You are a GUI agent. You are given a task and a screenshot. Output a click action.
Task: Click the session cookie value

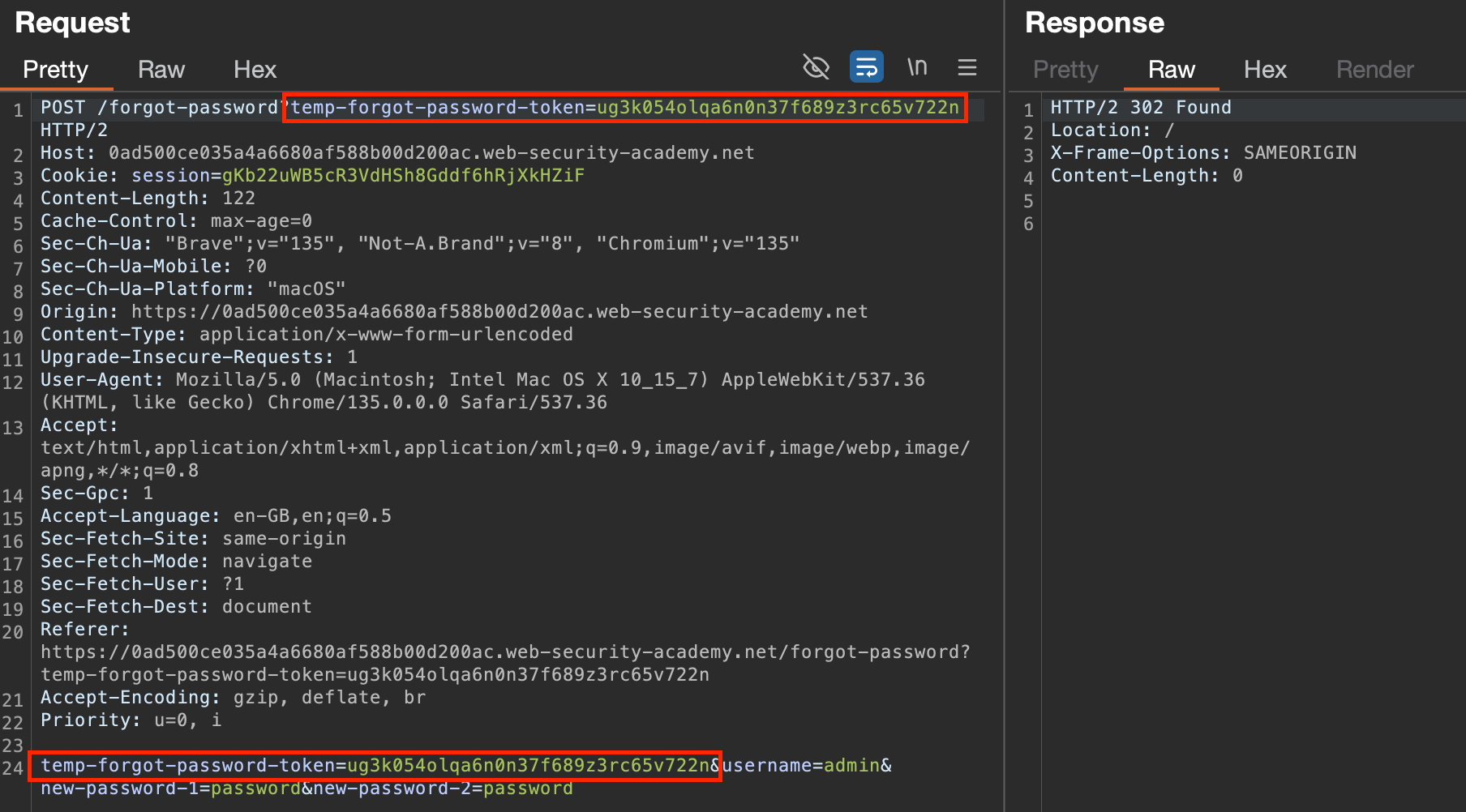[403, 176]
